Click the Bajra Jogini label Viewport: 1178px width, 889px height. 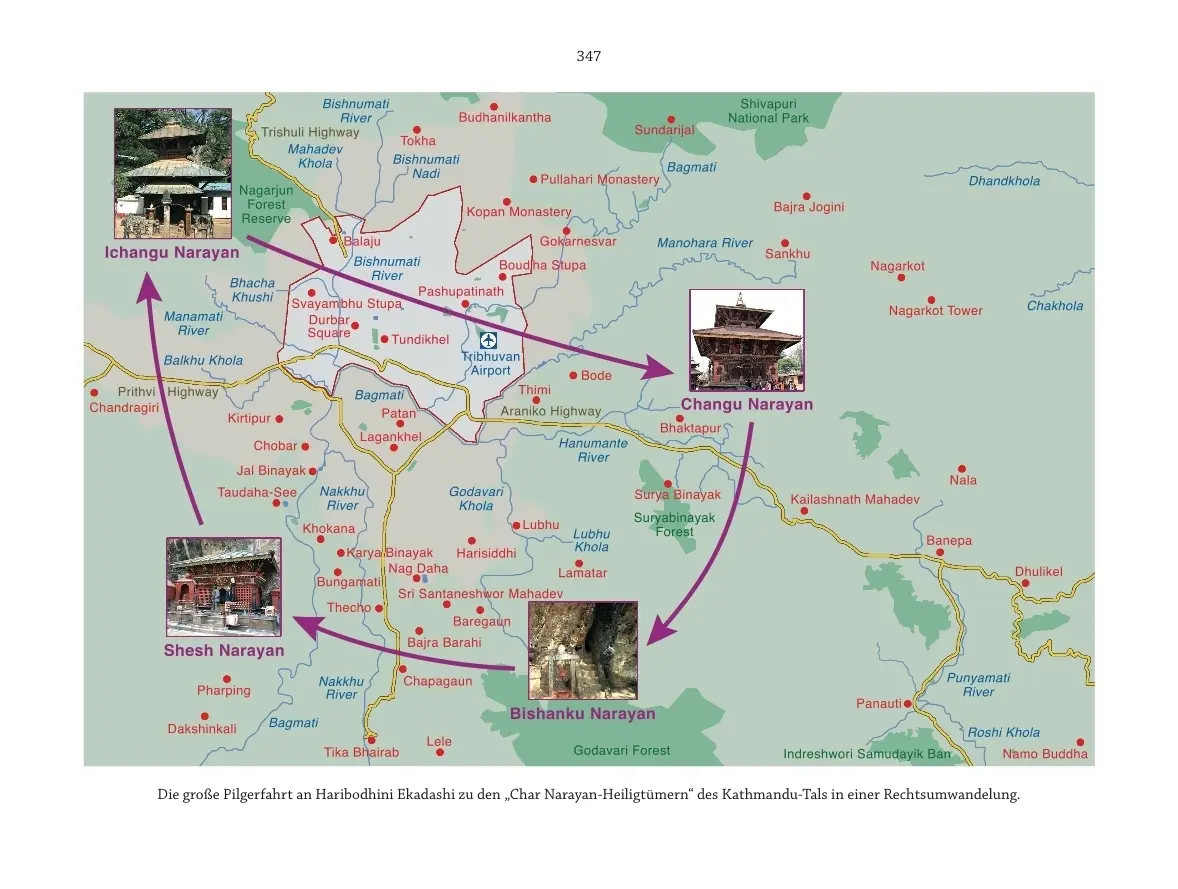809,207
